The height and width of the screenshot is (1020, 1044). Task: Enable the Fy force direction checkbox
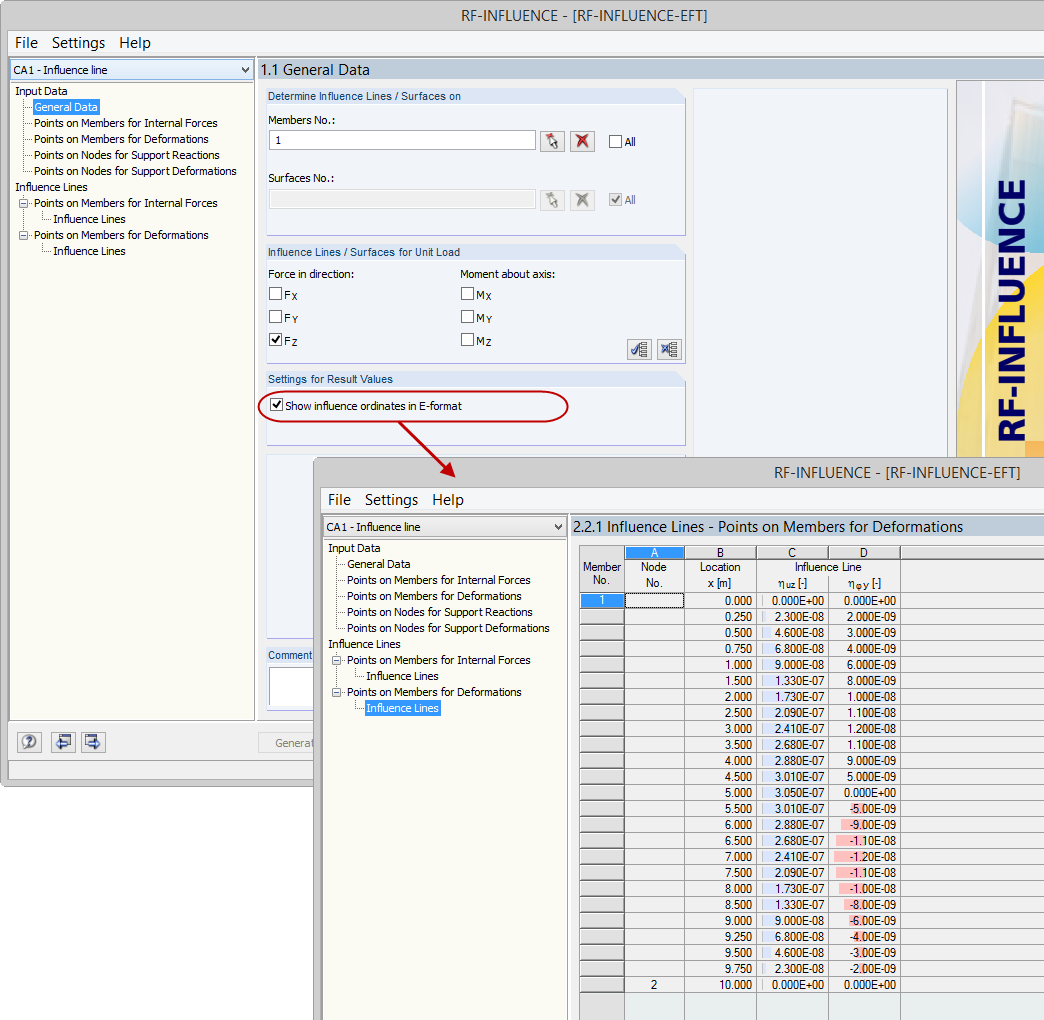coord(276,316)
